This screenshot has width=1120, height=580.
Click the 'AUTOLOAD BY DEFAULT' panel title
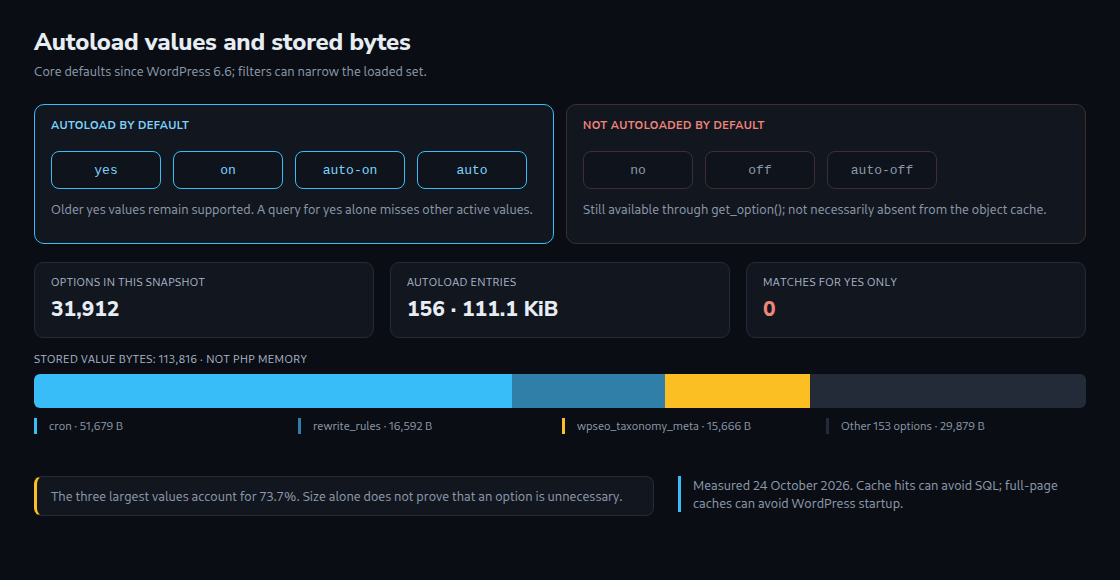click(x=120, y=125)
